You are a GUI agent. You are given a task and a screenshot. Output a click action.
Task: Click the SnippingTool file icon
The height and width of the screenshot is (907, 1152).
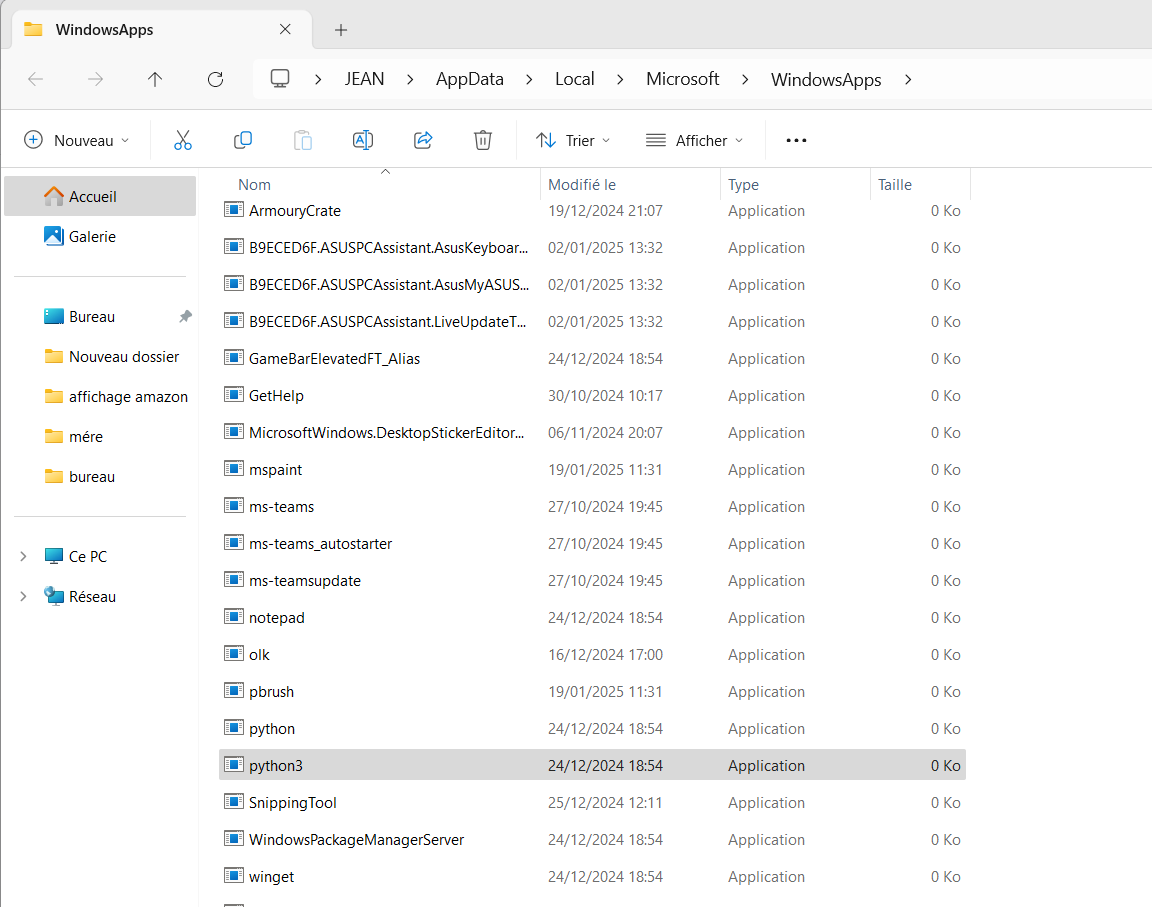[x=234, y=802]
